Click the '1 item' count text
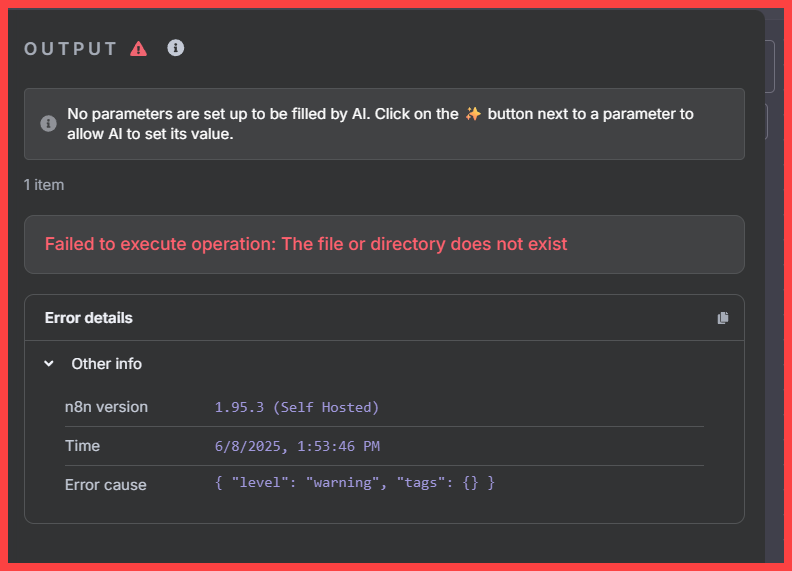The width and height of the screenshot is (792, 571). coord(44,185)
